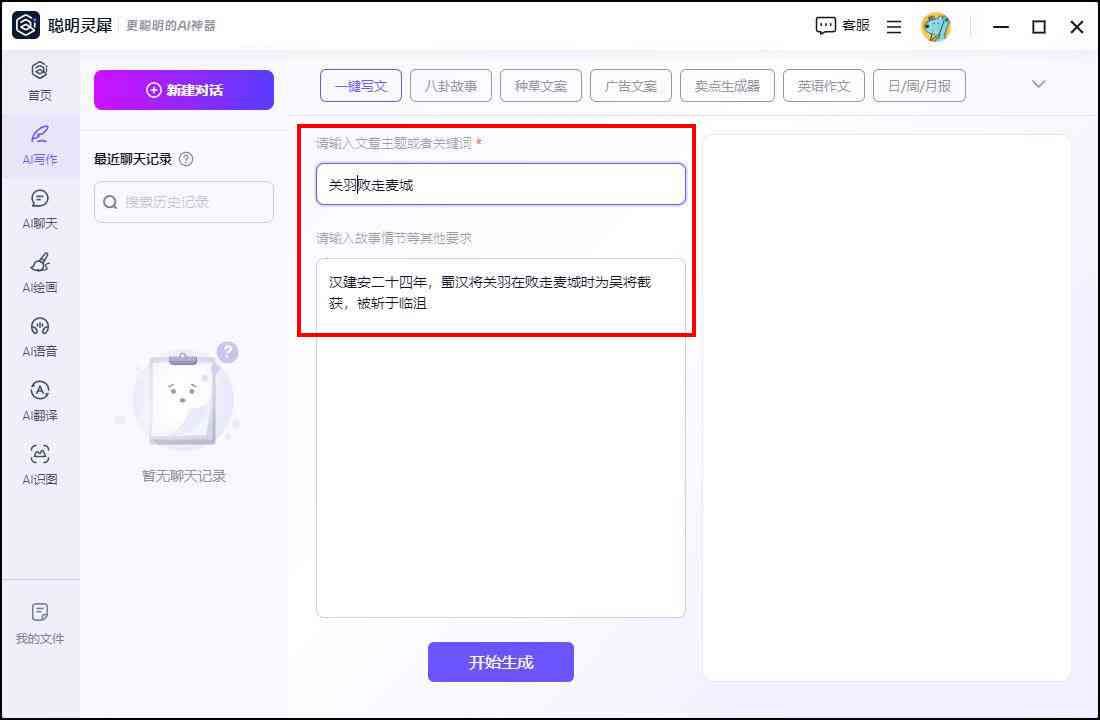The image size is (1100, 720).
Task: Open the 首页 home sidebar icon
Action: pyautogui.click(x=39, y=81)
